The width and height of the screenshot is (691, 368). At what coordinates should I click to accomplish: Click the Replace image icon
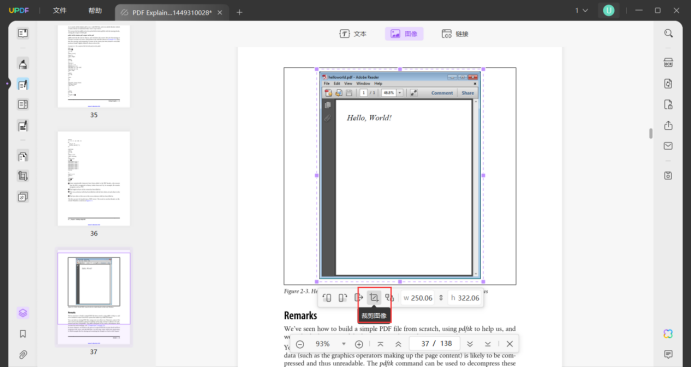389,298
